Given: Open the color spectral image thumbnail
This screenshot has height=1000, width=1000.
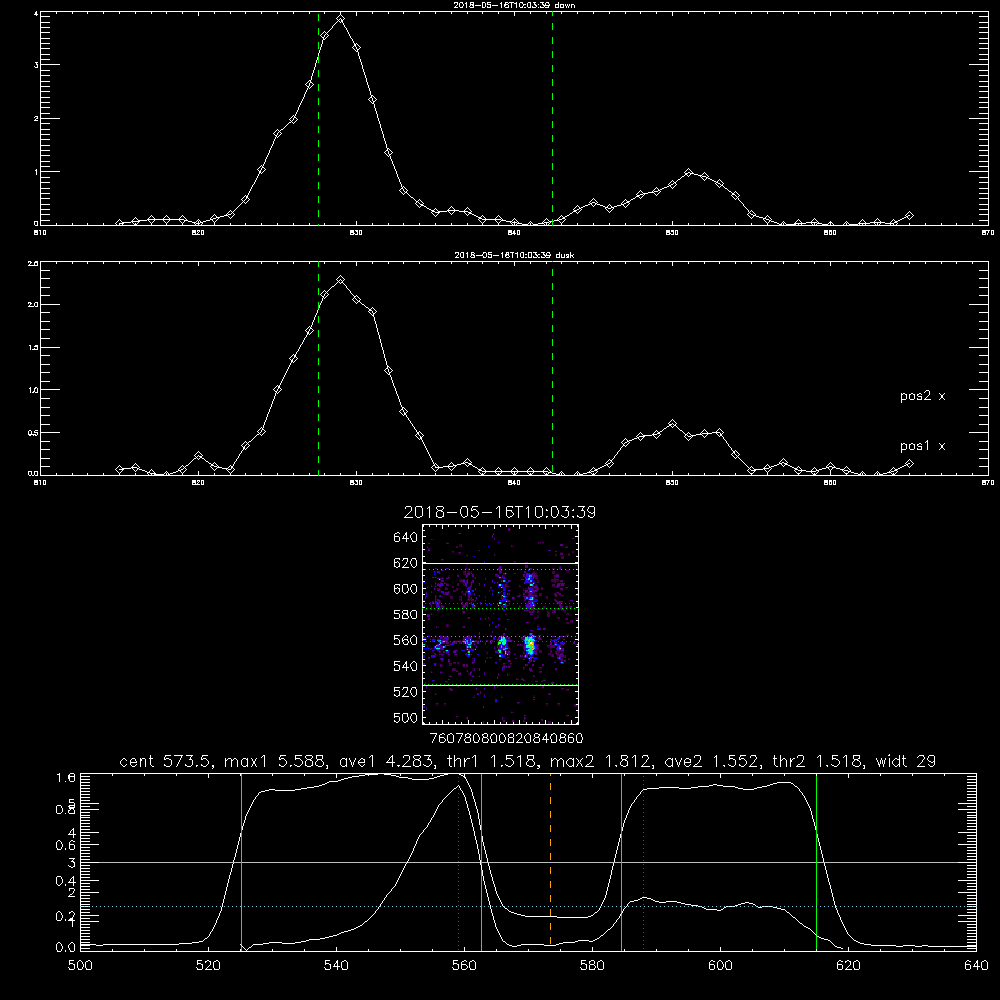Looking at the screenshot, I should point(501,624).
